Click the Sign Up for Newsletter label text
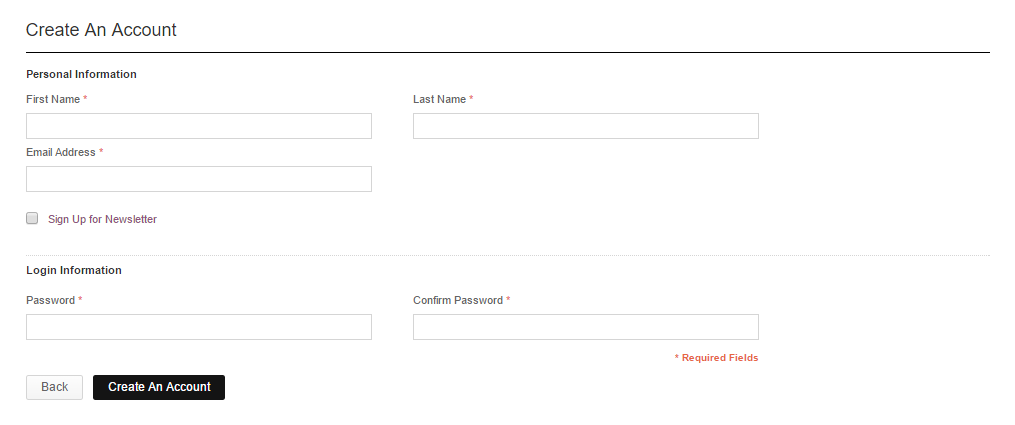 pos(102,219)
